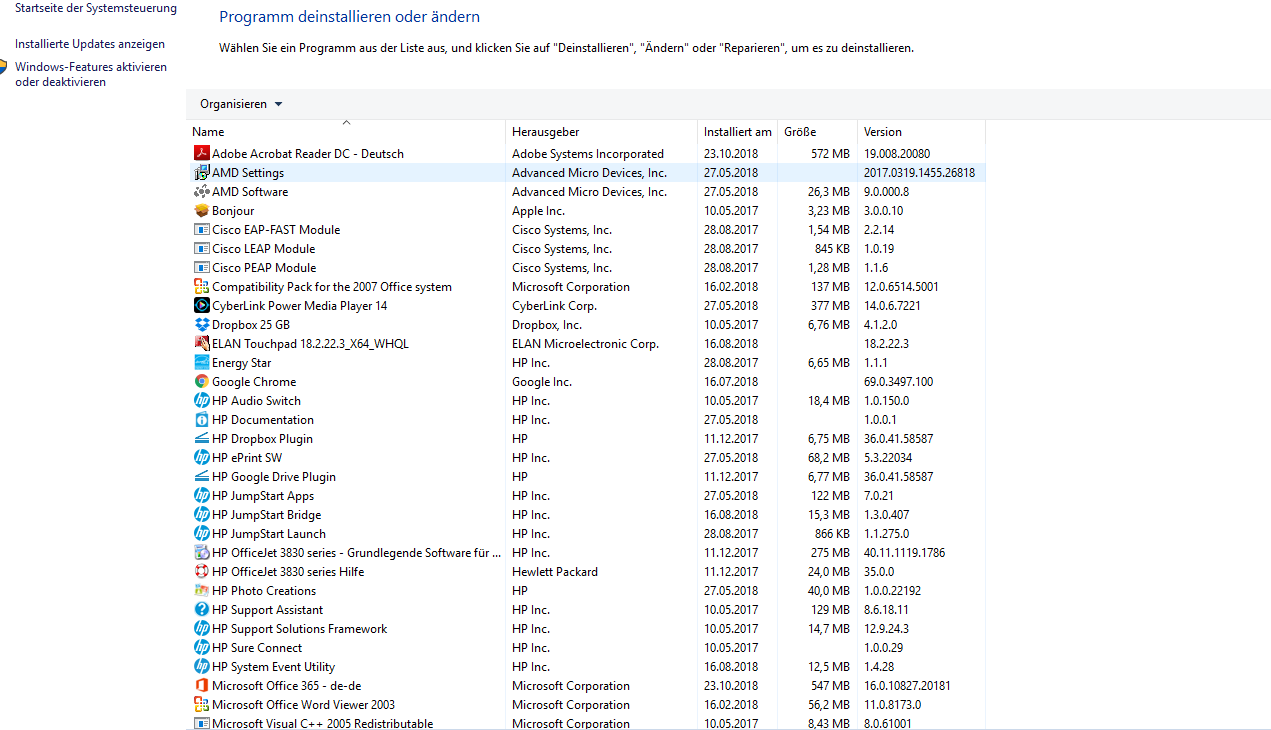Click version 69.0.3497.100 of Chrome
1271x730 pixels.
point(898,382)
